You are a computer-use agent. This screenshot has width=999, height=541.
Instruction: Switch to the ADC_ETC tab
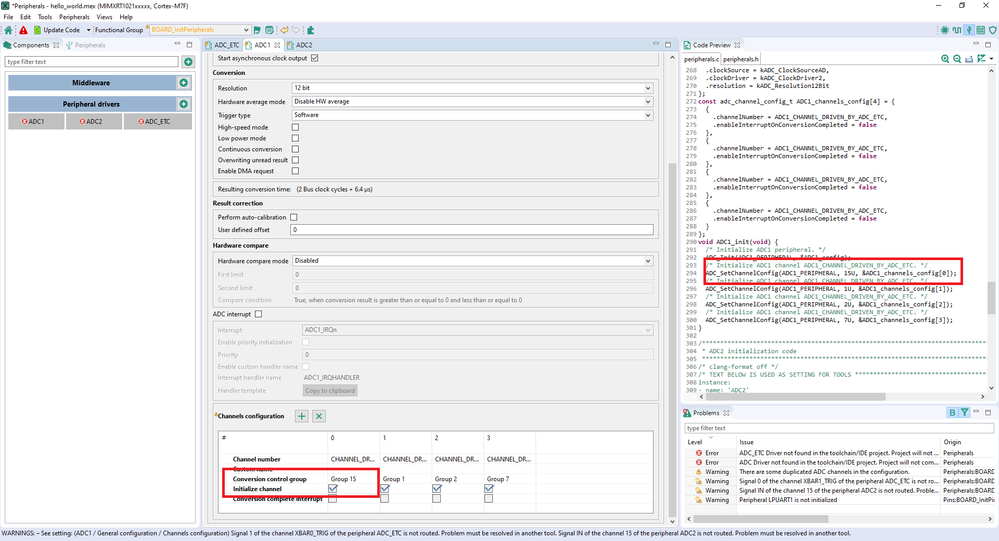[x=222, y=45]
